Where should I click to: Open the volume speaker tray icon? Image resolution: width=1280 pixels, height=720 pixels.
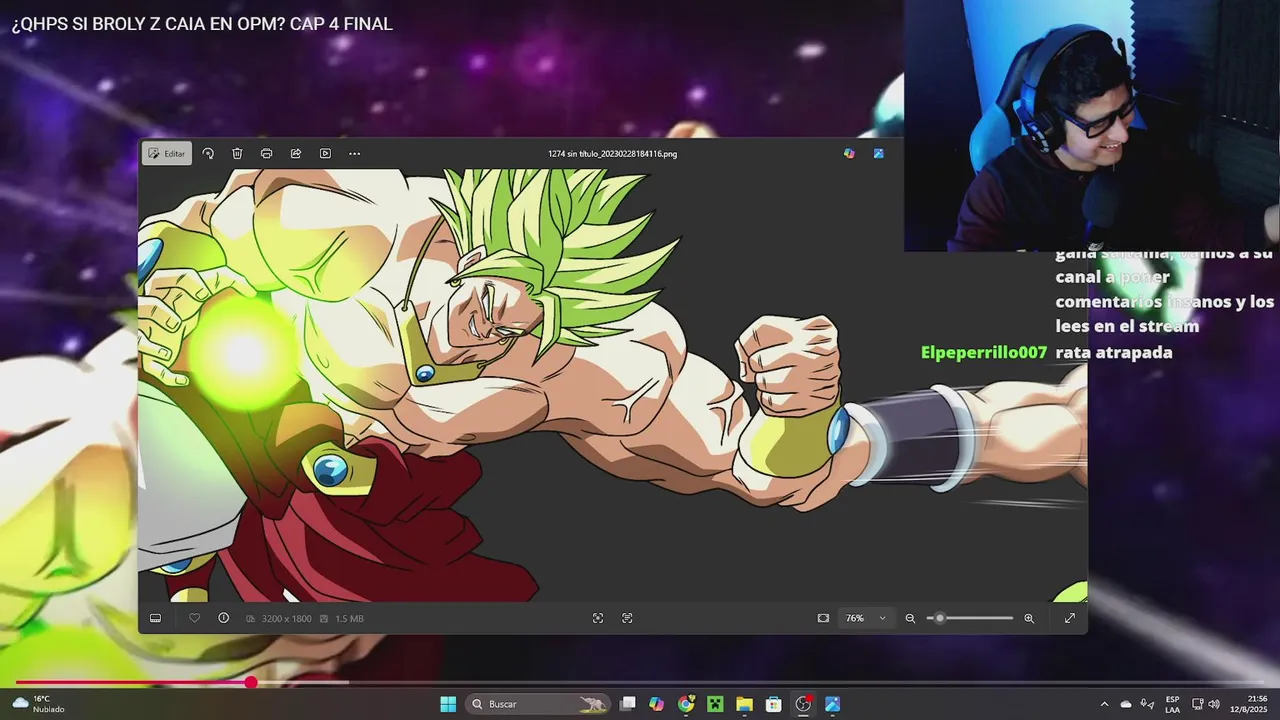point(1214,704)
